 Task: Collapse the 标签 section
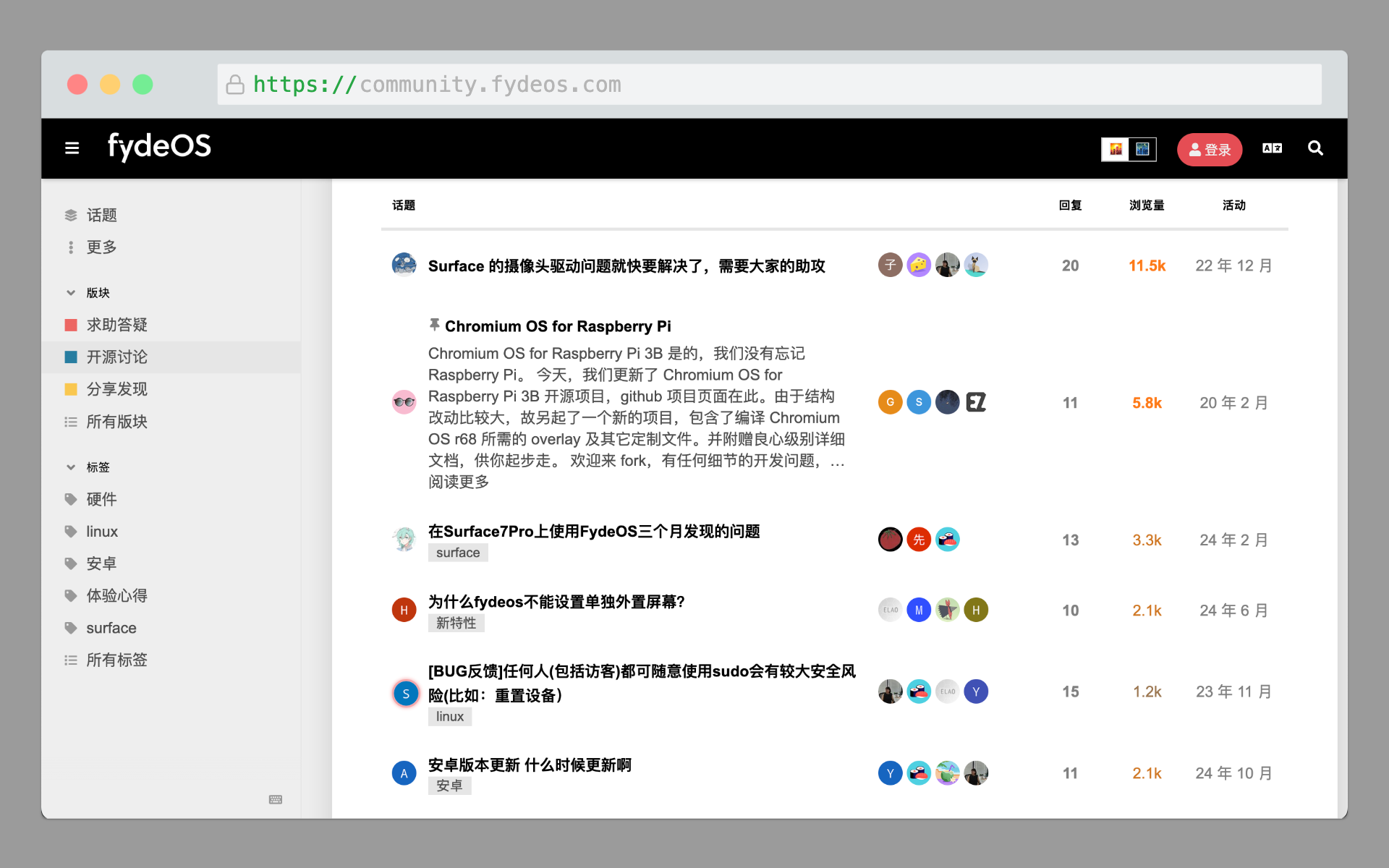point(71,467)
